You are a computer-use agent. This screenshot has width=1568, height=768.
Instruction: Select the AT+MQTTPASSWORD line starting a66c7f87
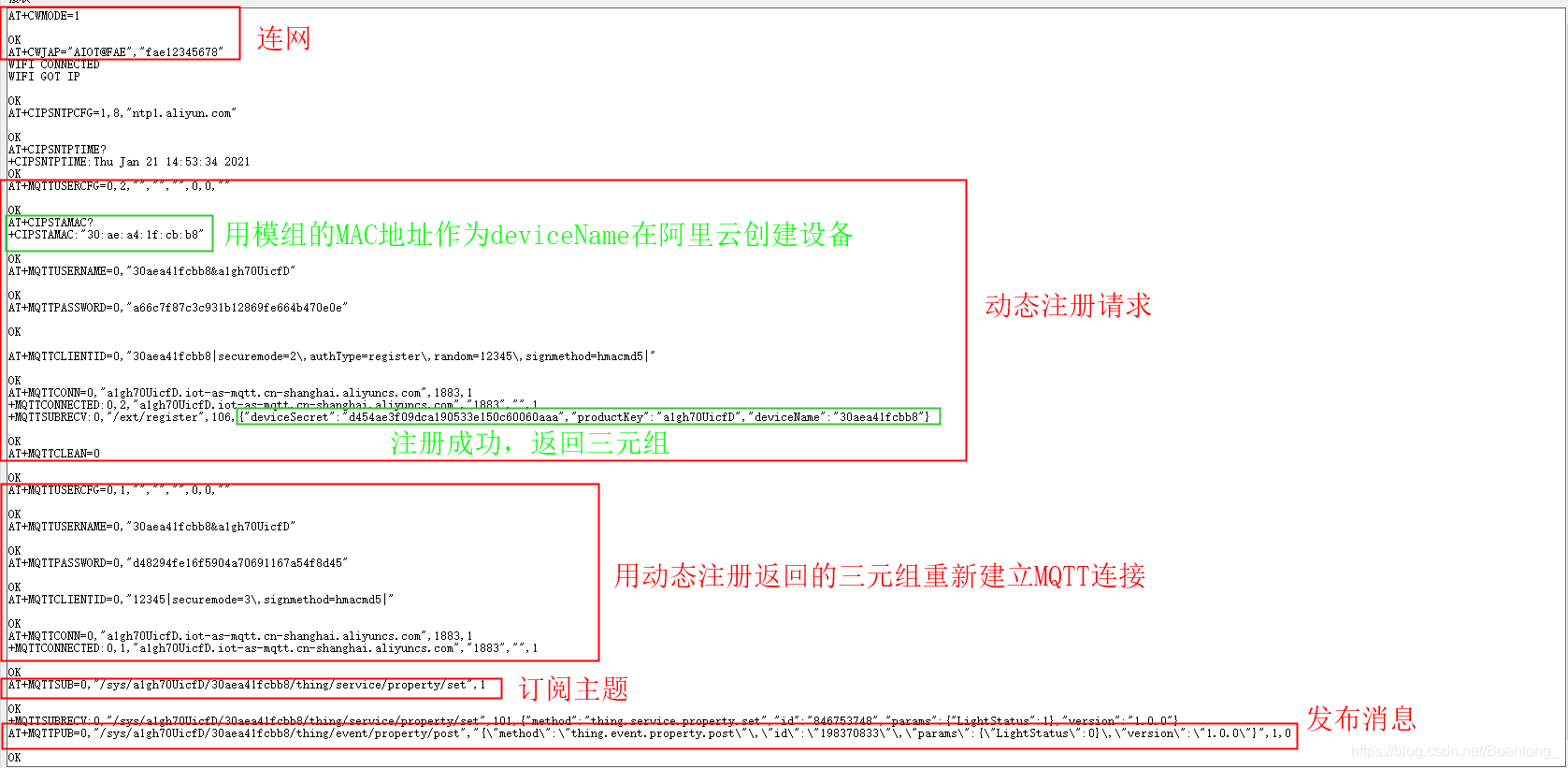178,308
